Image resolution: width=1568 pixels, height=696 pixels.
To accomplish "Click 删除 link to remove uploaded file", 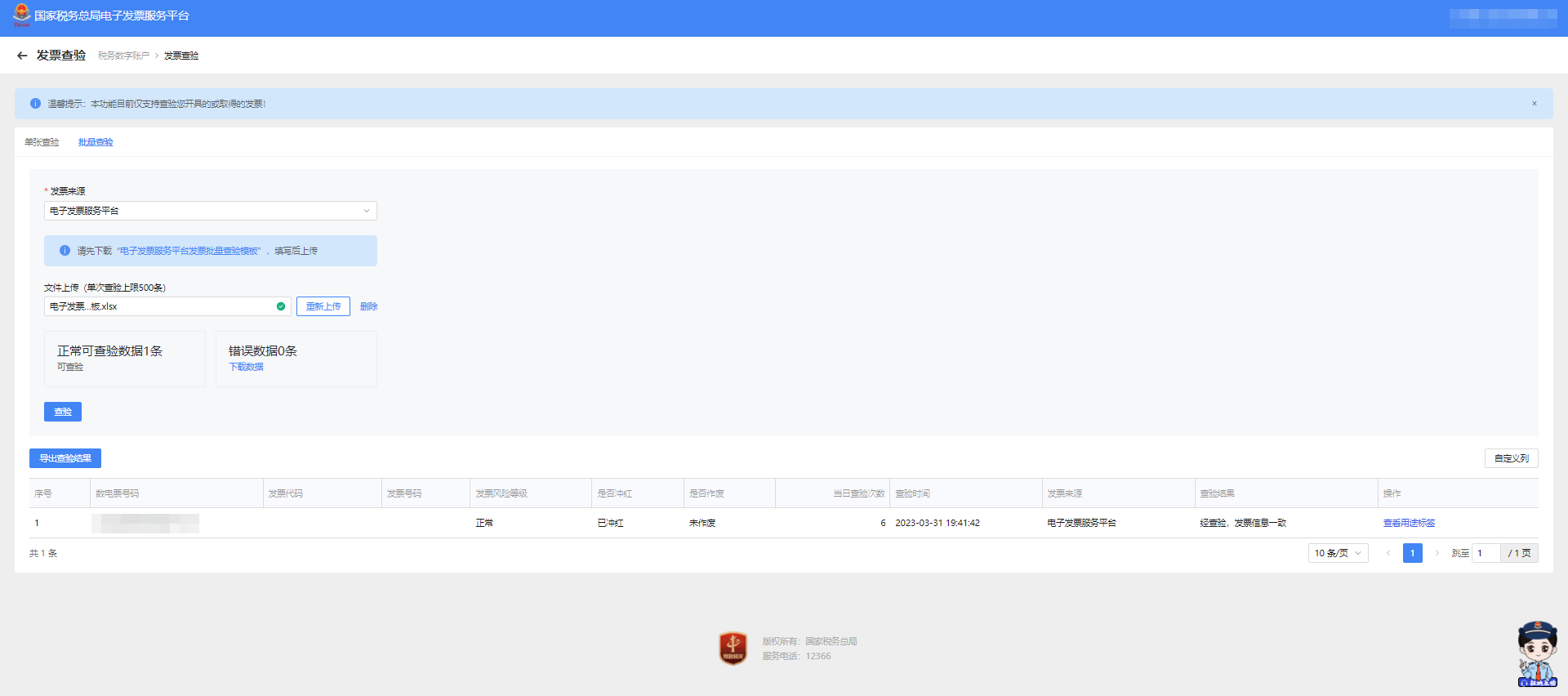I will 369,306.
